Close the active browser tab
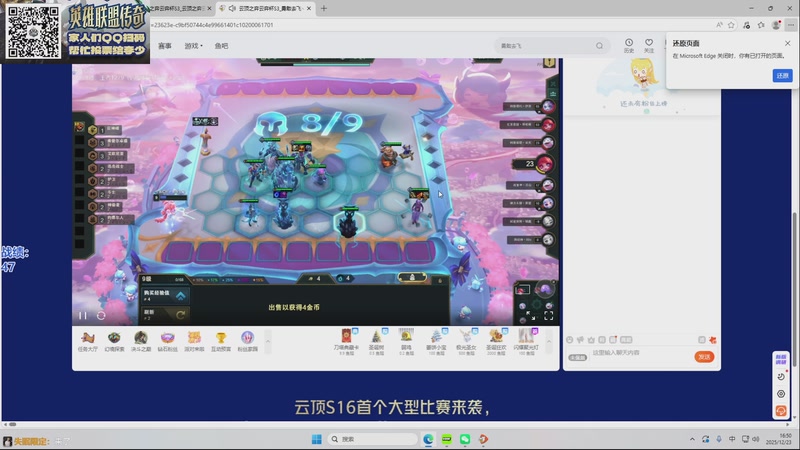800x450 pixels. [x=309, y=8]
